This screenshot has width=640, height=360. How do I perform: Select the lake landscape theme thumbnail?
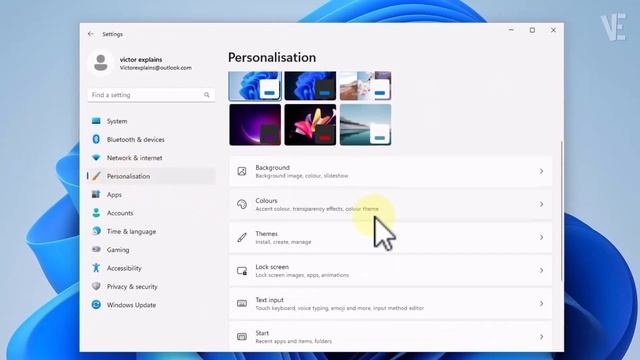coord(365,124)
